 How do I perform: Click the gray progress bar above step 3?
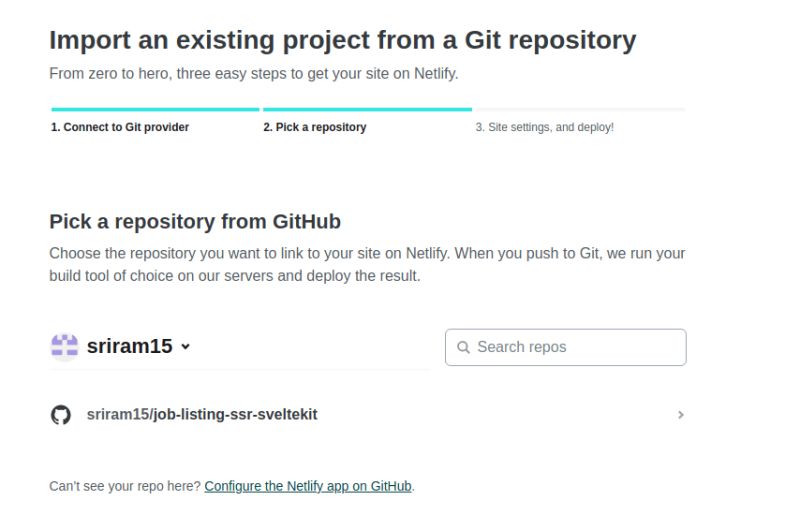[580, 109]
